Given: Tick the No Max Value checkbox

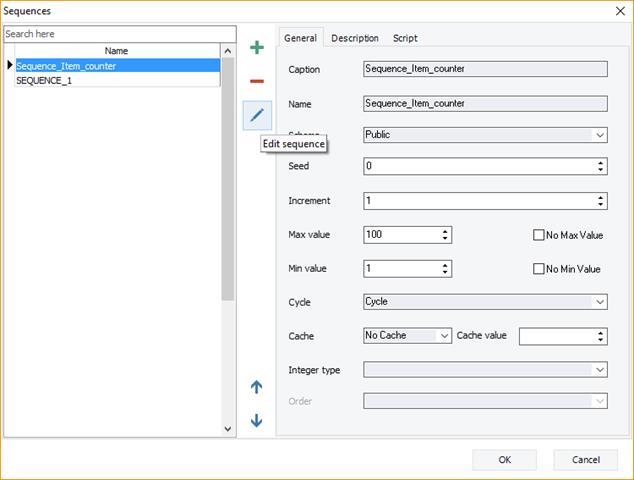Looking at the screenshot, I should pos(539,235).
